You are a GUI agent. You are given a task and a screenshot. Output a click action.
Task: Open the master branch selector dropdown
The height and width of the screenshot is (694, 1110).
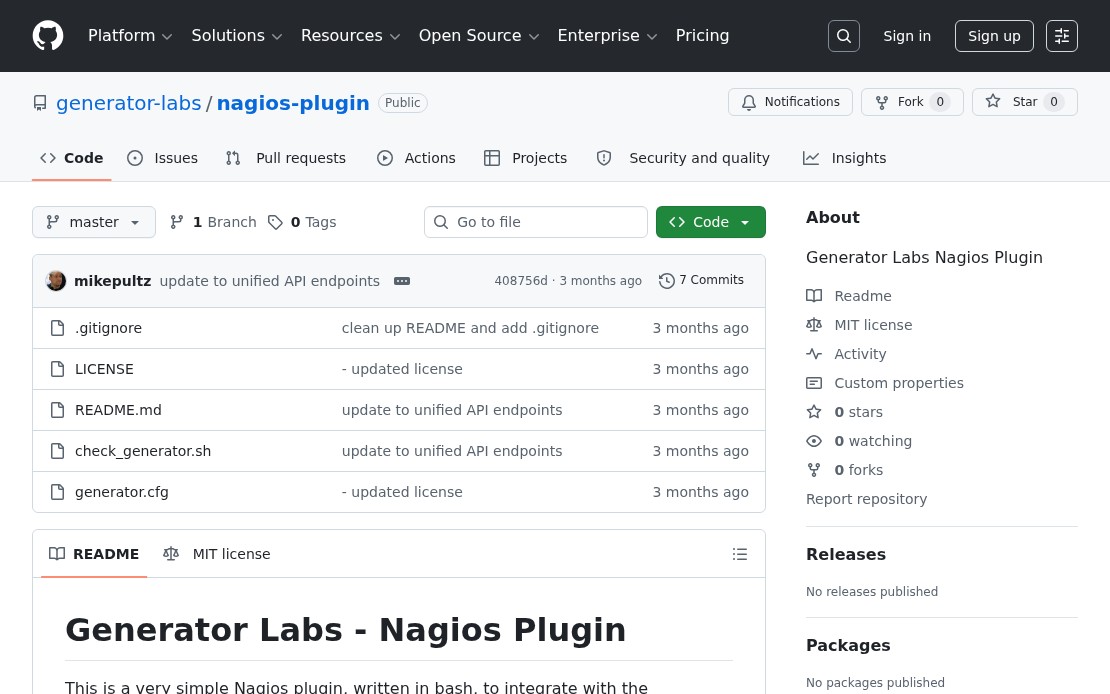tap(93, 222)
